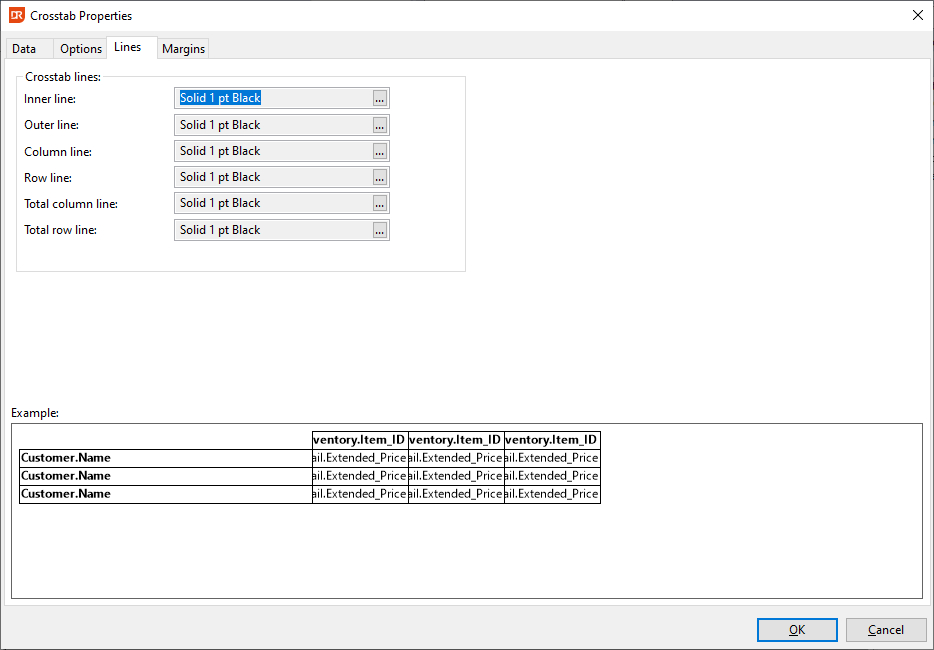The image size is (934, 650).
Task: Click first Customer.Name cell in example preview
Action: [166, 458]
